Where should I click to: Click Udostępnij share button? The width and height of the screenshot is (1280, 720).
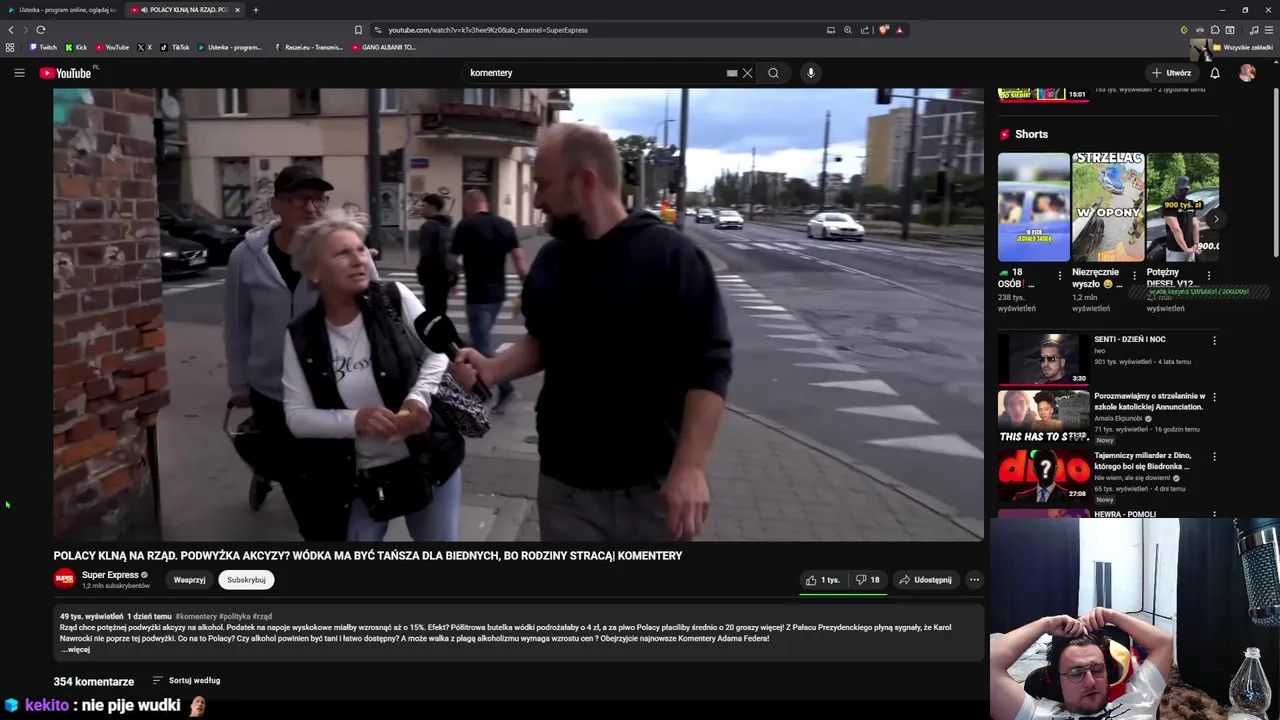click(x=925, y=580)
